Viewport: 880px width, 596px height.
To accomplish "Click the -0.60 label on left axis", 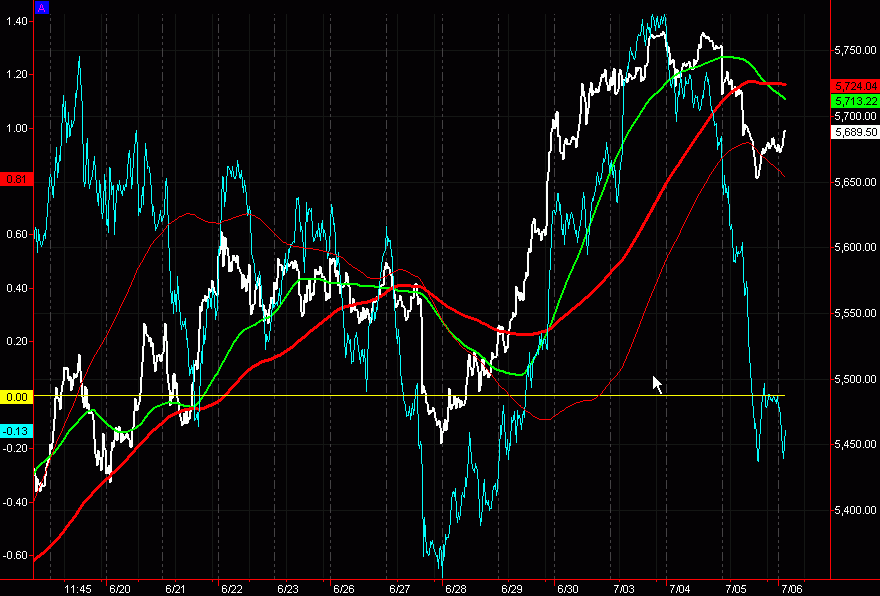I will [x=16, y=556].
